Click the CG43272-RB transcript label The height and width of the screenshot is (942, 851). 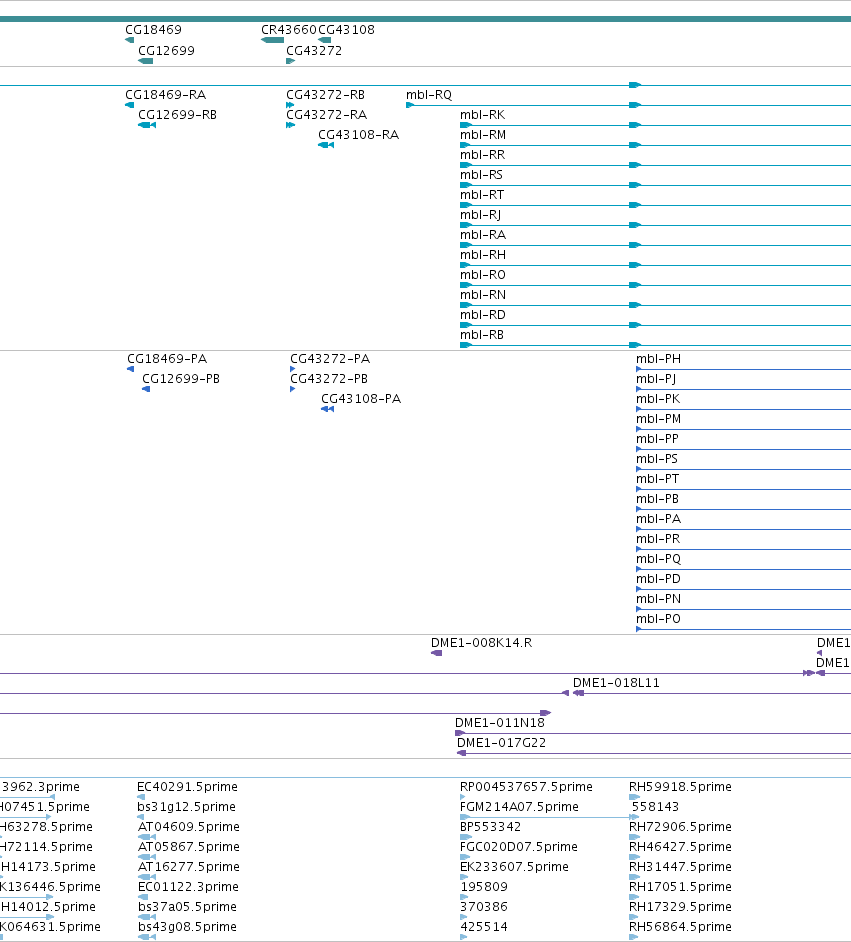pos(326,94)
